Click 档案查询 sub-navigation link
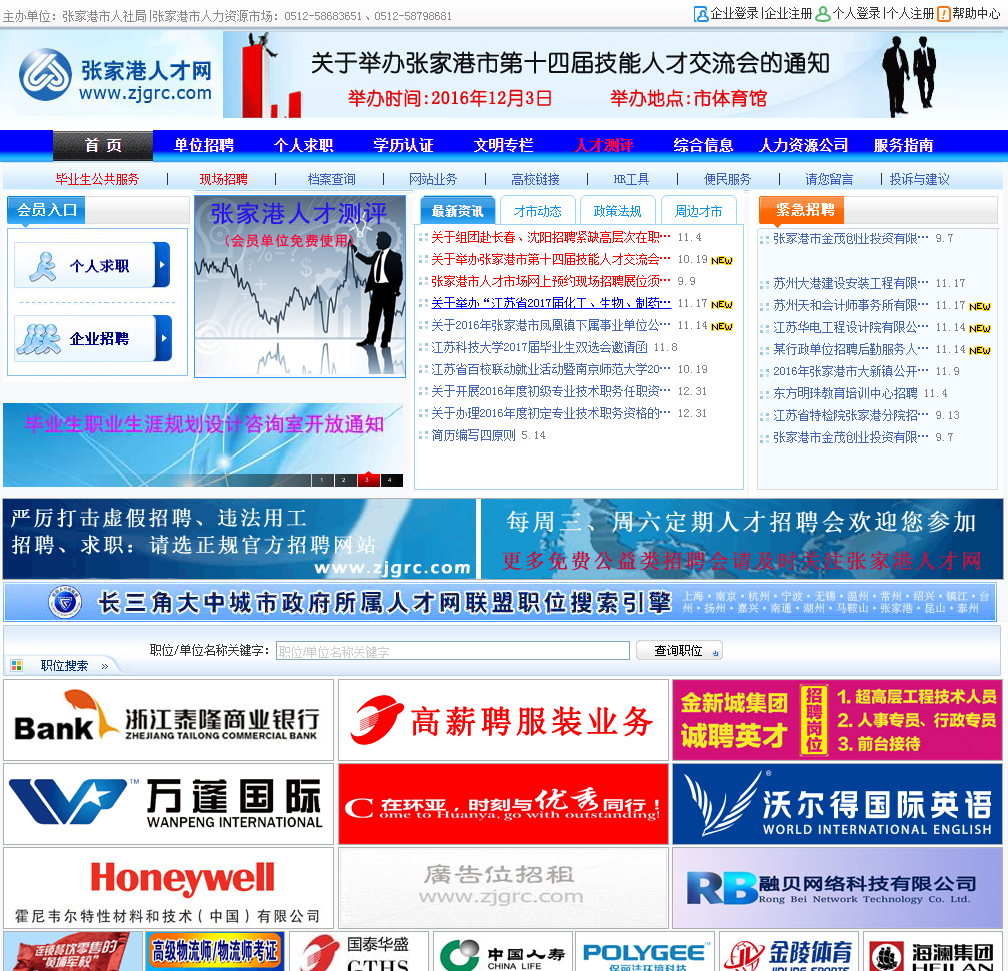This screenshot has height=971, width=1008. pos(331,179)
